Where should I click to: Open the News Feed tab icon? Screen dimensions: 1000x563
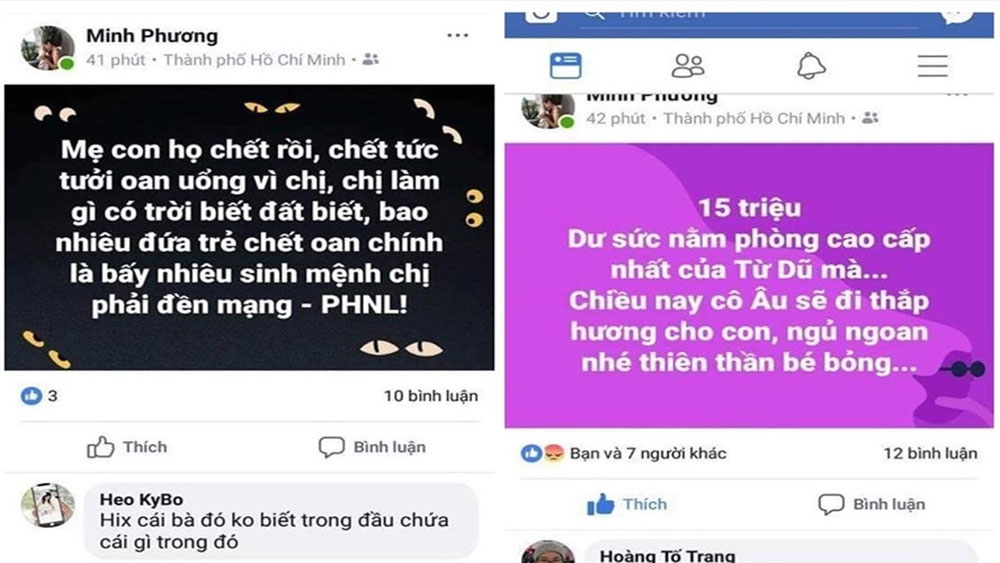565,66
